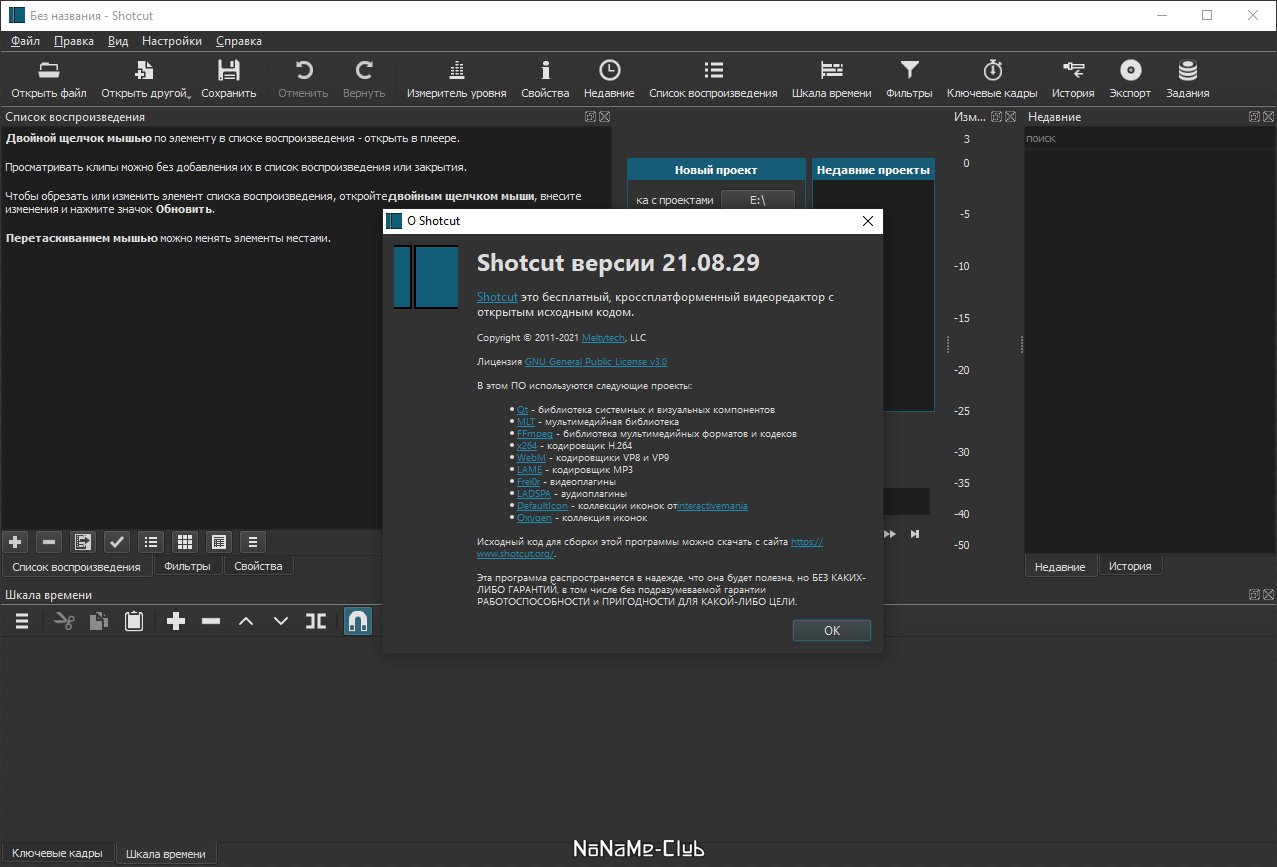Open 'Задания' jobs toolbar icon
Screen dimensions: 1277x867
click(x=1187, y=80)
